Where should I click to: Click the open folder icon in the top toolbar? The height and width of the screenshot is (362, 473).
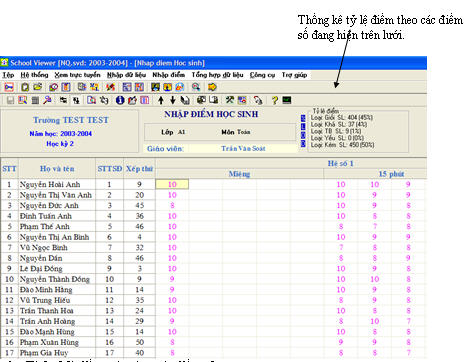point(38,87)
